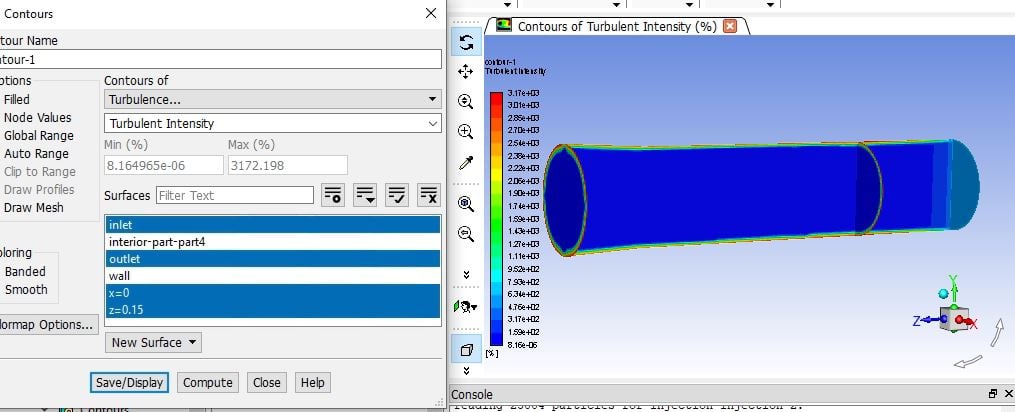Click the surface filter options icon
Screen dimensions: 1015x412
click(333, 195)
